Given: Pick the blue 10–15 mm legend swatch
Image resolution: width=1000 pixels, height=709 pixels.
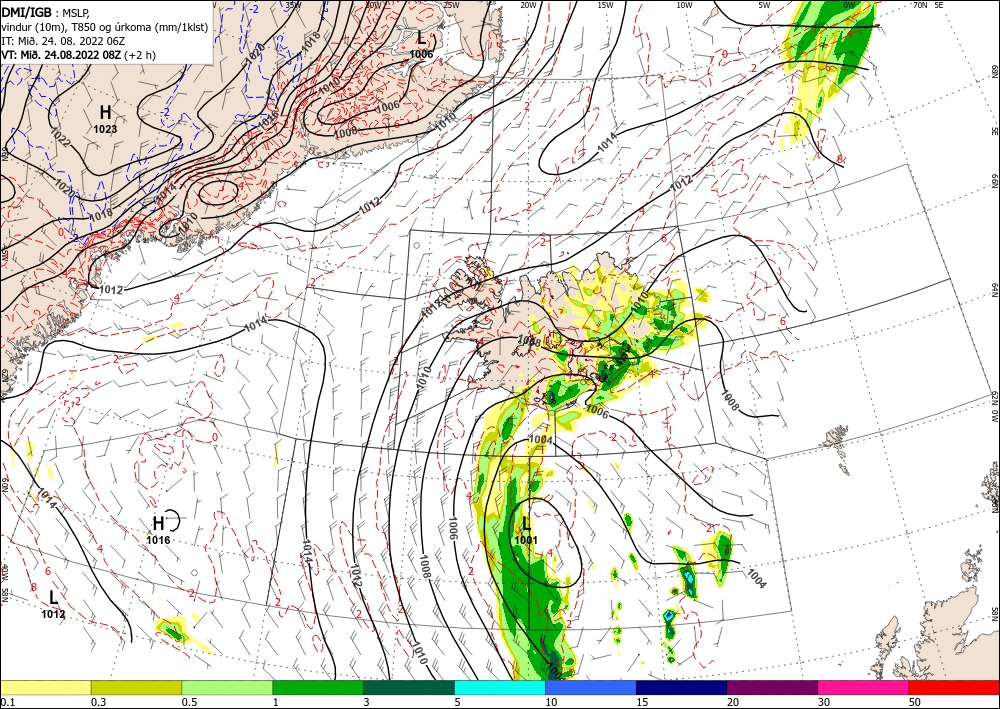Looking at the screenshot, I should pos(591,687).
